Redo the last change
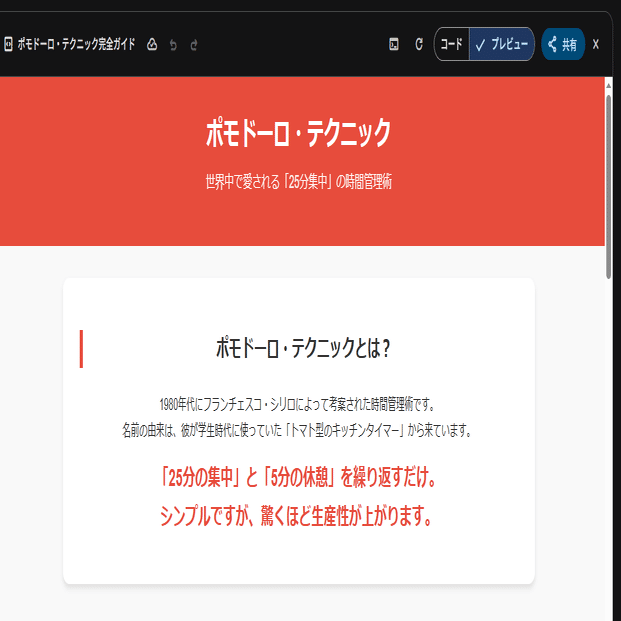 coord(194,45)
